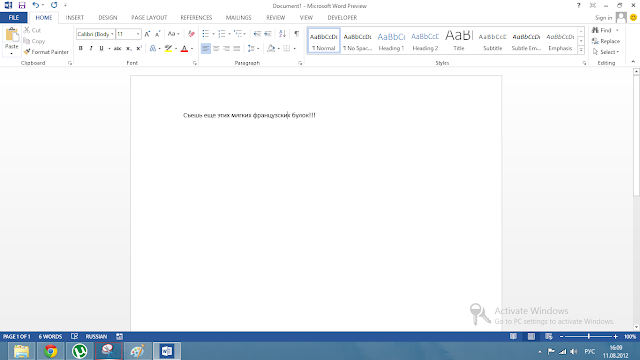The height and width of the screenshot is (360, 640).
Task: Grow the font size
Action: 147,34
